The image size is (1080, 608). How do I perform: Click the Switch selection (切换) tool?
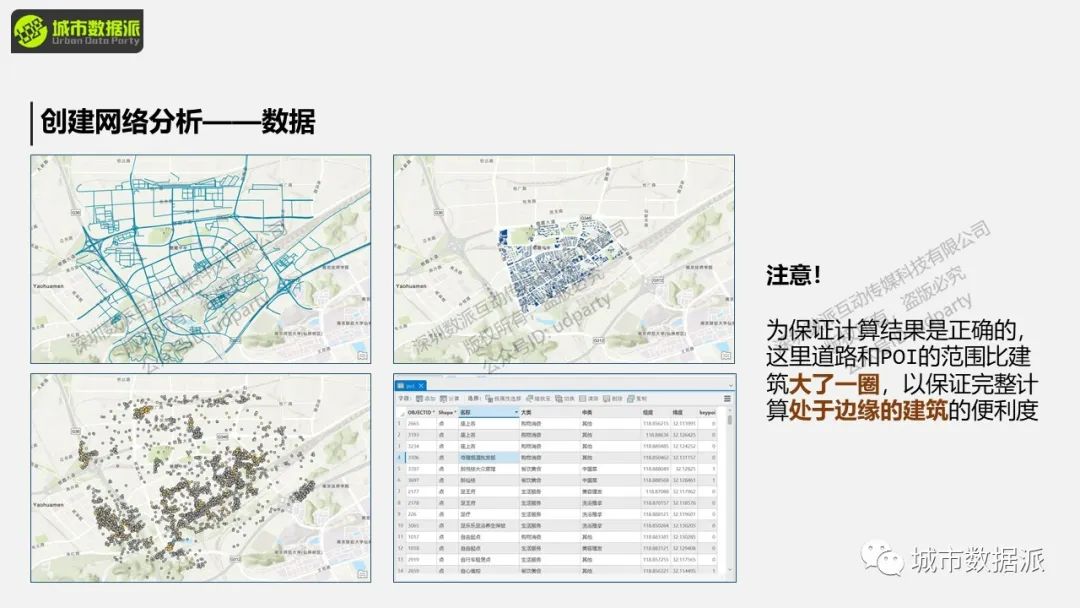[565, 399]
